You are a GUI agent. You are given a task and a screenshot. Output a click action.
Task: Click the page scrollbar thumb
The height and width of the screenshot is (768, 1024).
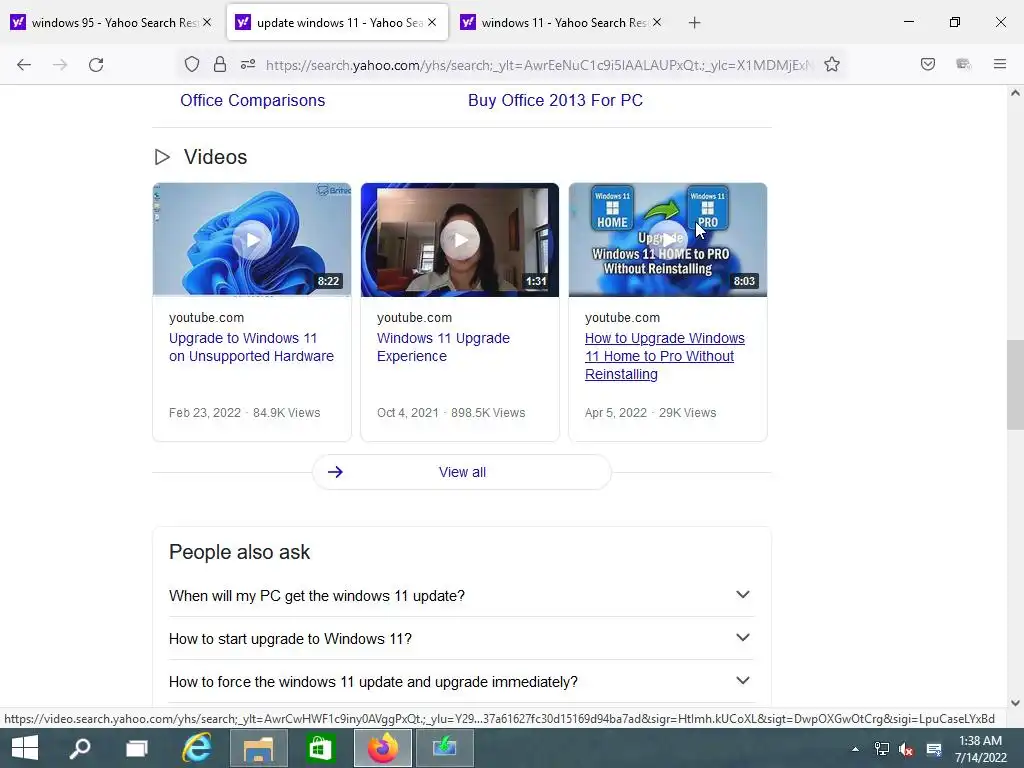click(x=1015, y=385)
